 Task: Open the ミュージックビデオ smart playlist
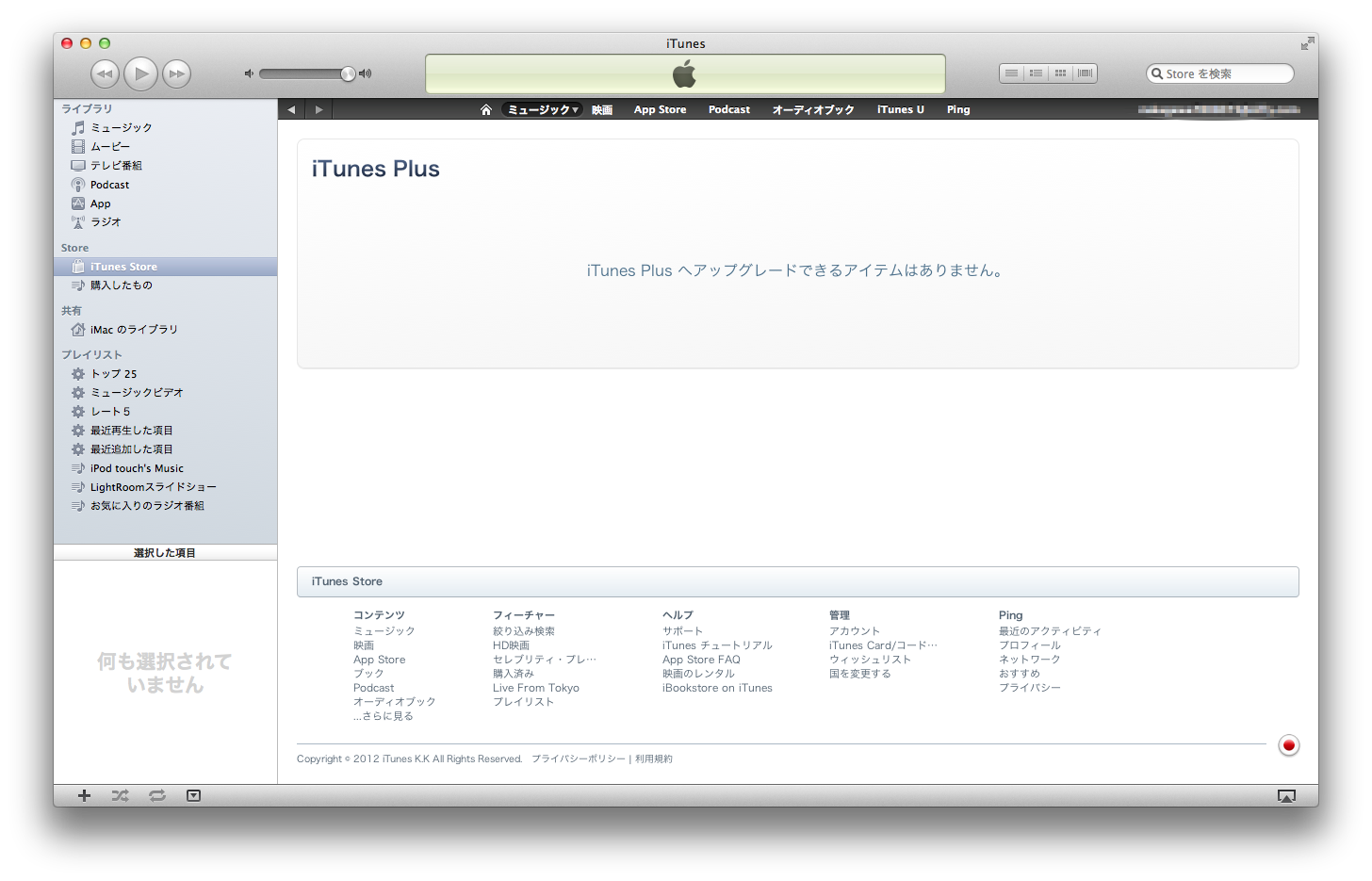(165, 393)
